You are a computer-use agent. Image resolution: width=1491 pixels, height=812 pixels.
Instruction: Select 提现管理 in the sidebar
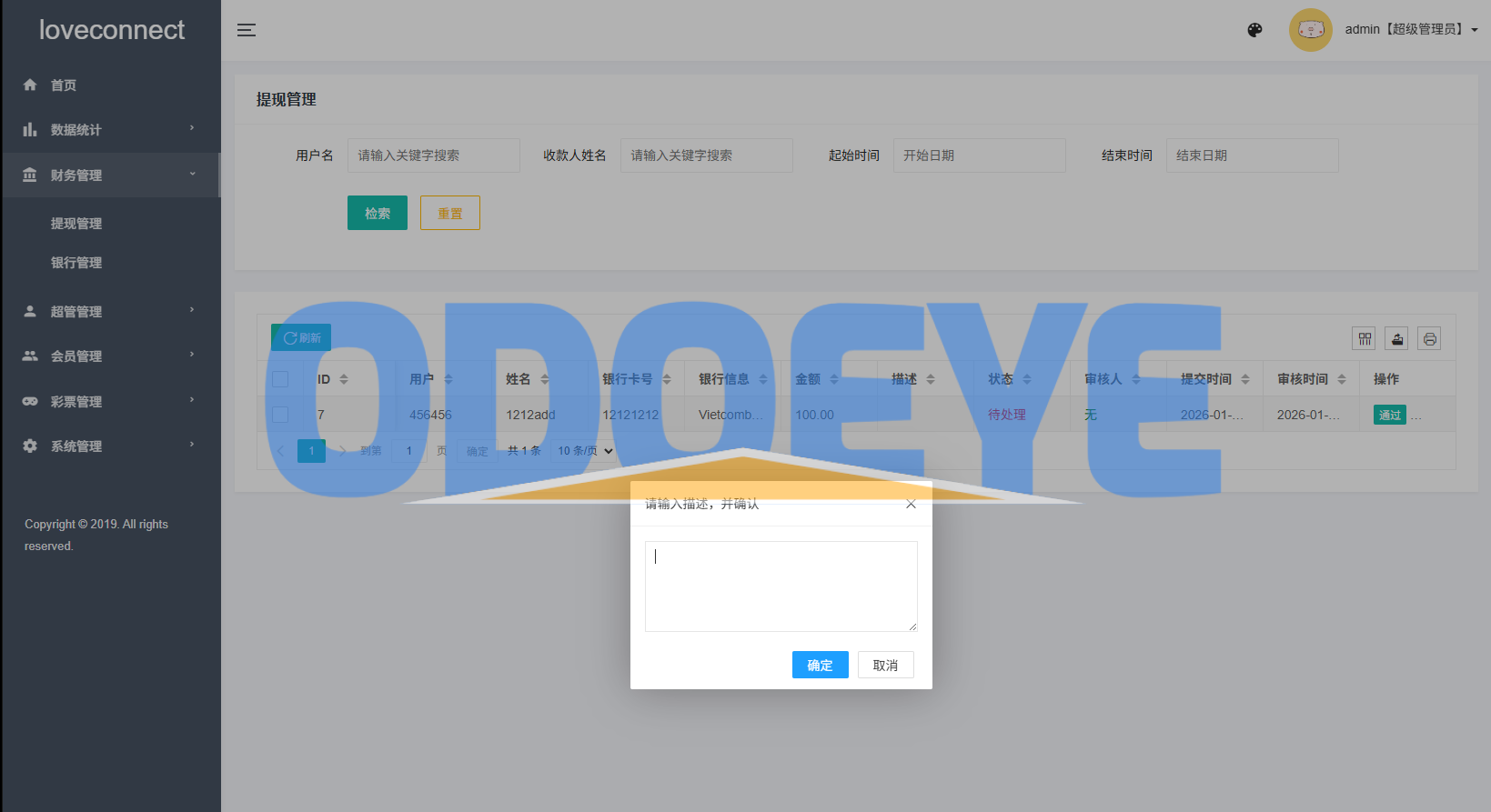[76, 224]
